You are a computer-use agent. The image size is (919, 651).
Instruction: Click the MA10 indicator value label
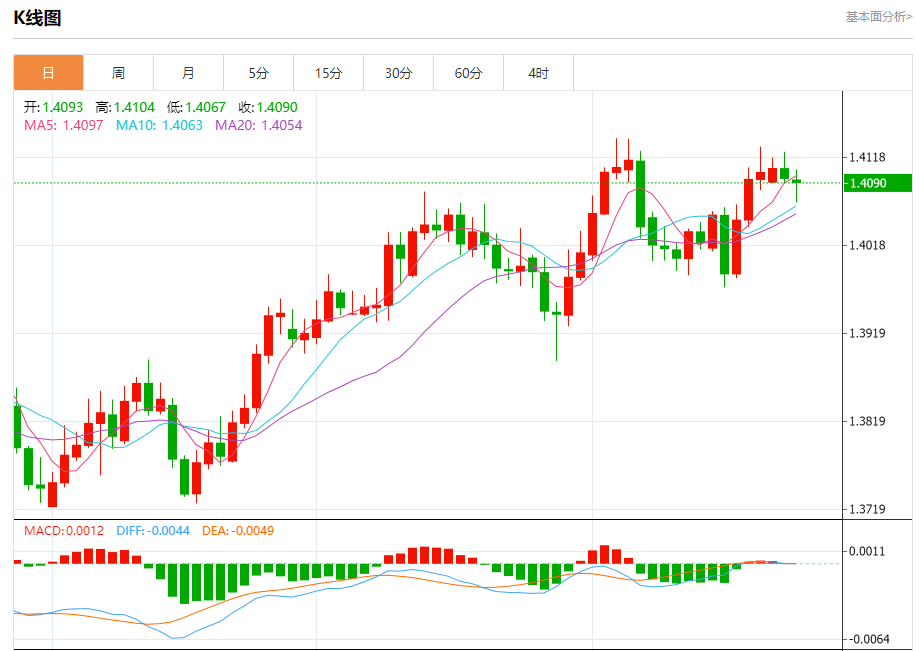click(x=159, y=125)
